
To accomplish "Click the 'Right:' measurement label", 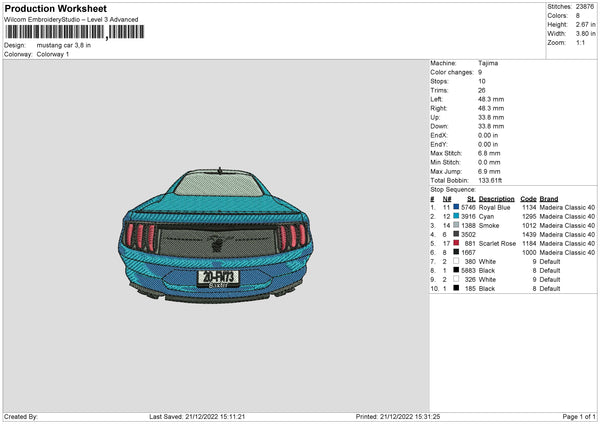I will pyautogui.click(x=439, y=108).
